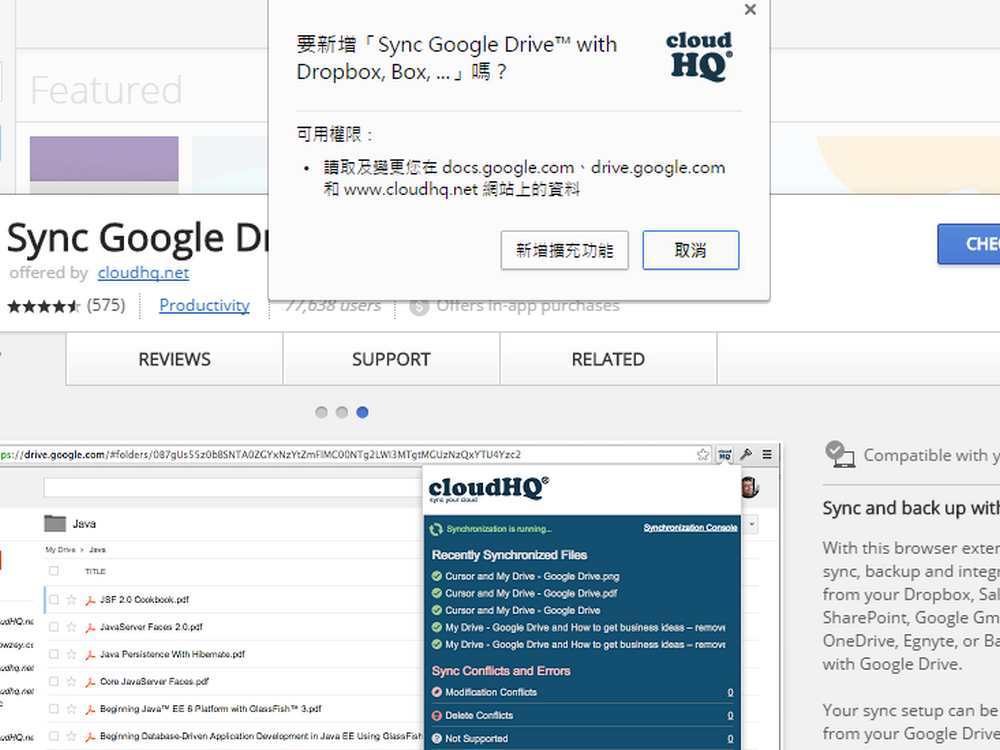
Task: Select the wrench icon in the toolbar
Action: pyautogui.click(x=745, y=453)
